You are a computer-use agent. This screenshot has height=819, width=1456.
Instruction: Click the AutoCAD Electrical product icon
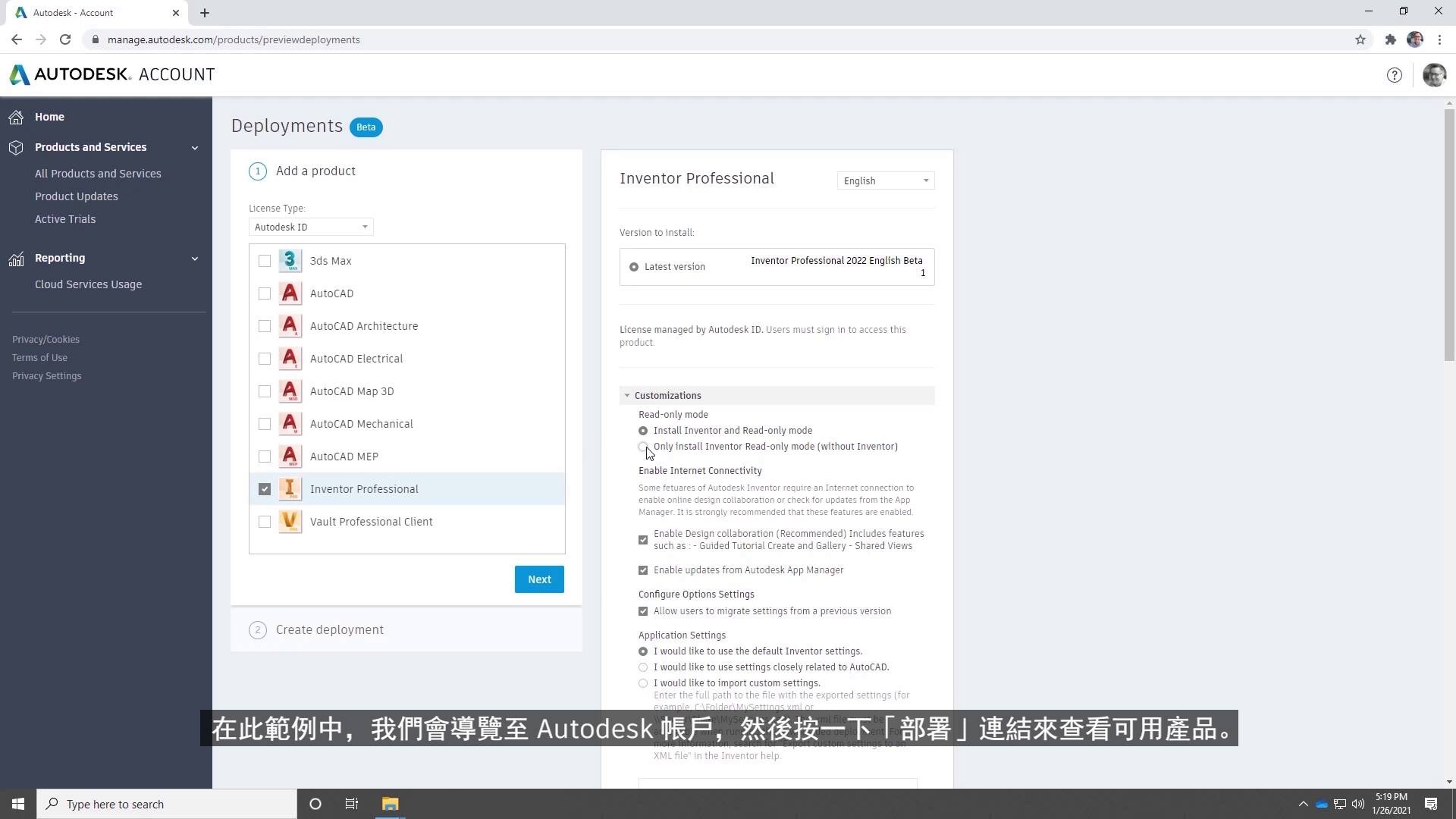[x=290, y=359]
